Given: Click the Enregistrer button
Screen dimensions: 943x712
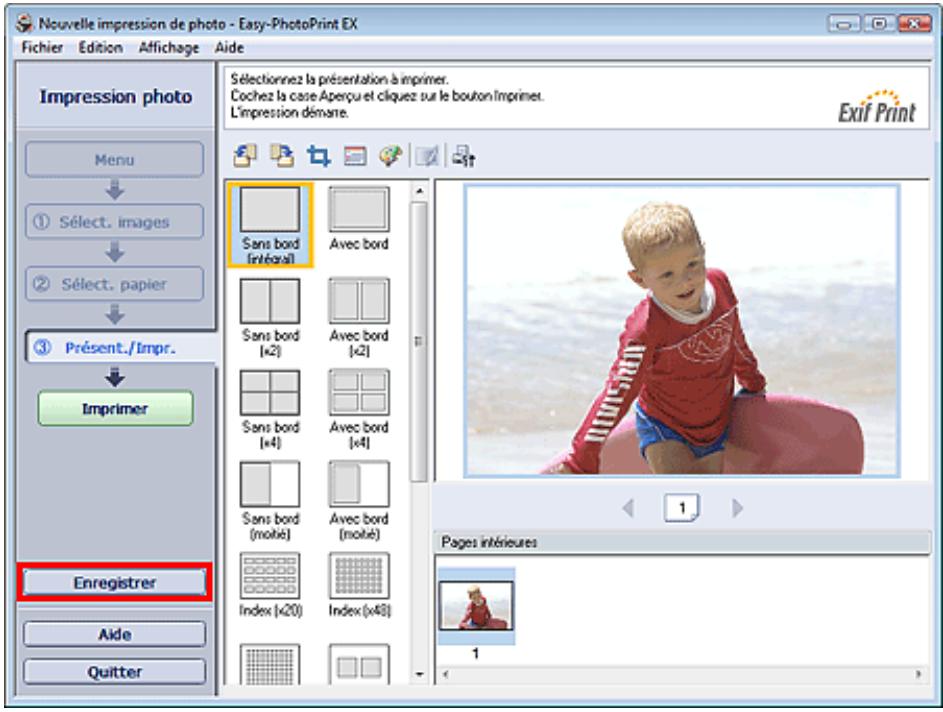Looking at the screenshot, I should coord(115,582).
